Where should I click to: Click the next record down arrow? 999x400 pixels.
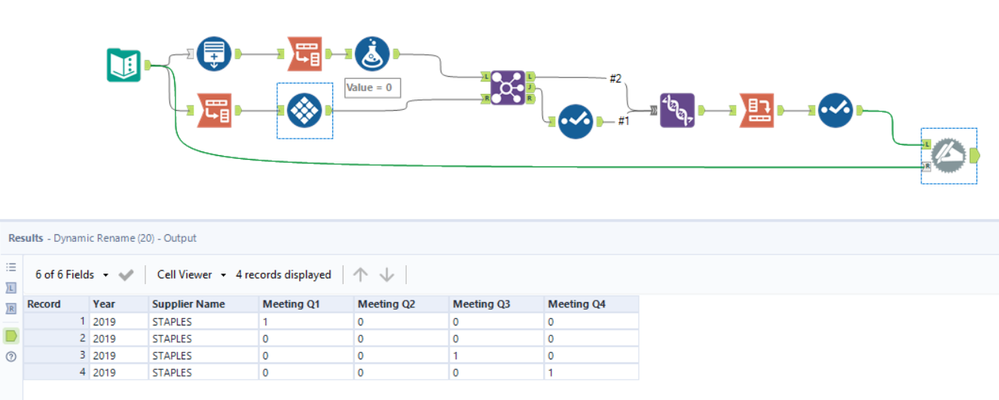click(387, 274)
